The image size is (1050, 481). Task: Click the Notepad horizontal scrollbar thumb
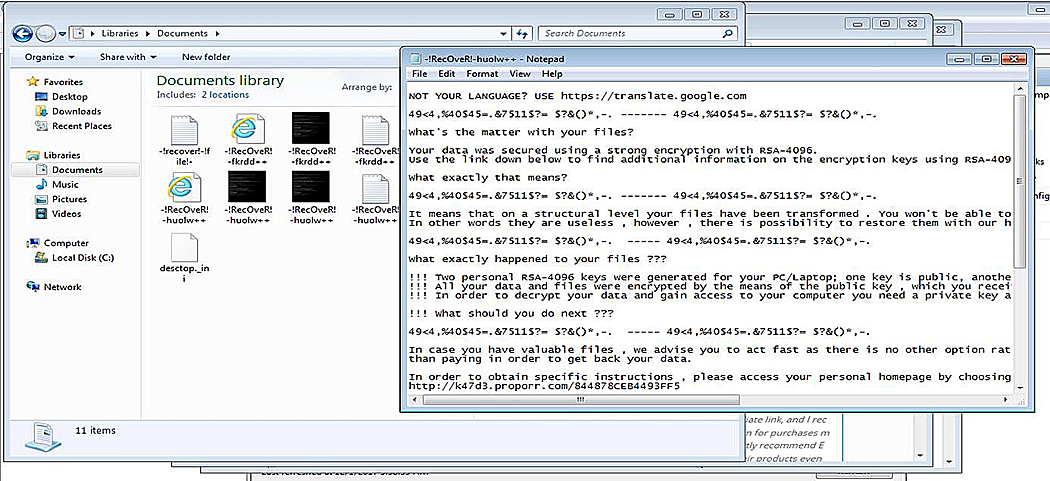(580, 399)
